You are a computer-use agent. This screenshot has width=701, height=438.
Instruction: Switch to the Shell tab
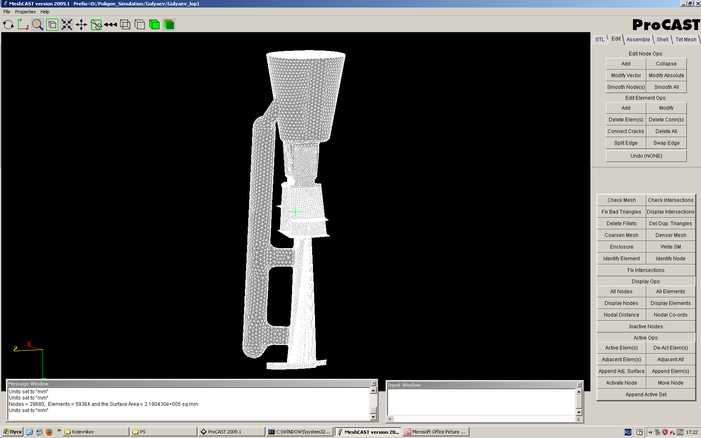pyautogui.click(x=663, y=39)
